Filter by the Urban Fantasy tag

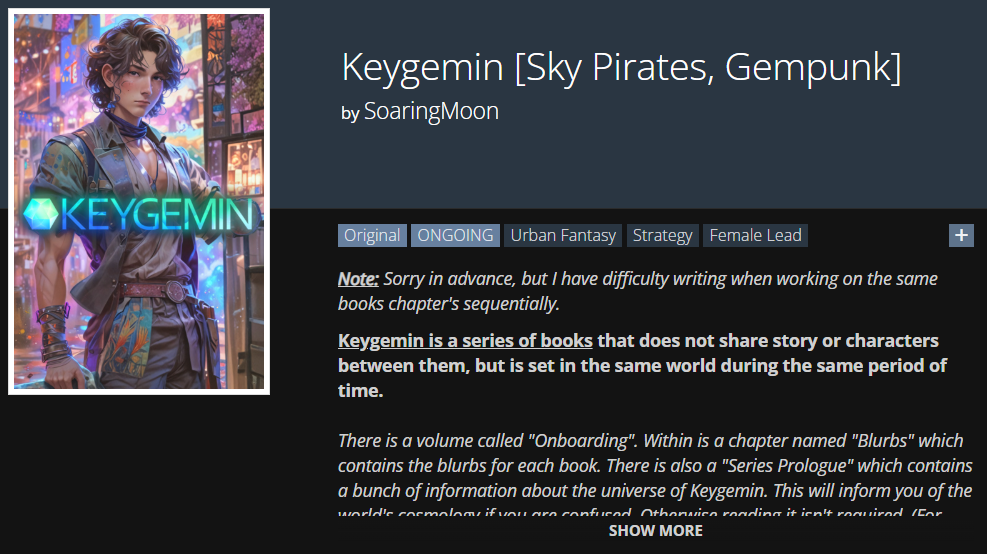click(563, 235)
